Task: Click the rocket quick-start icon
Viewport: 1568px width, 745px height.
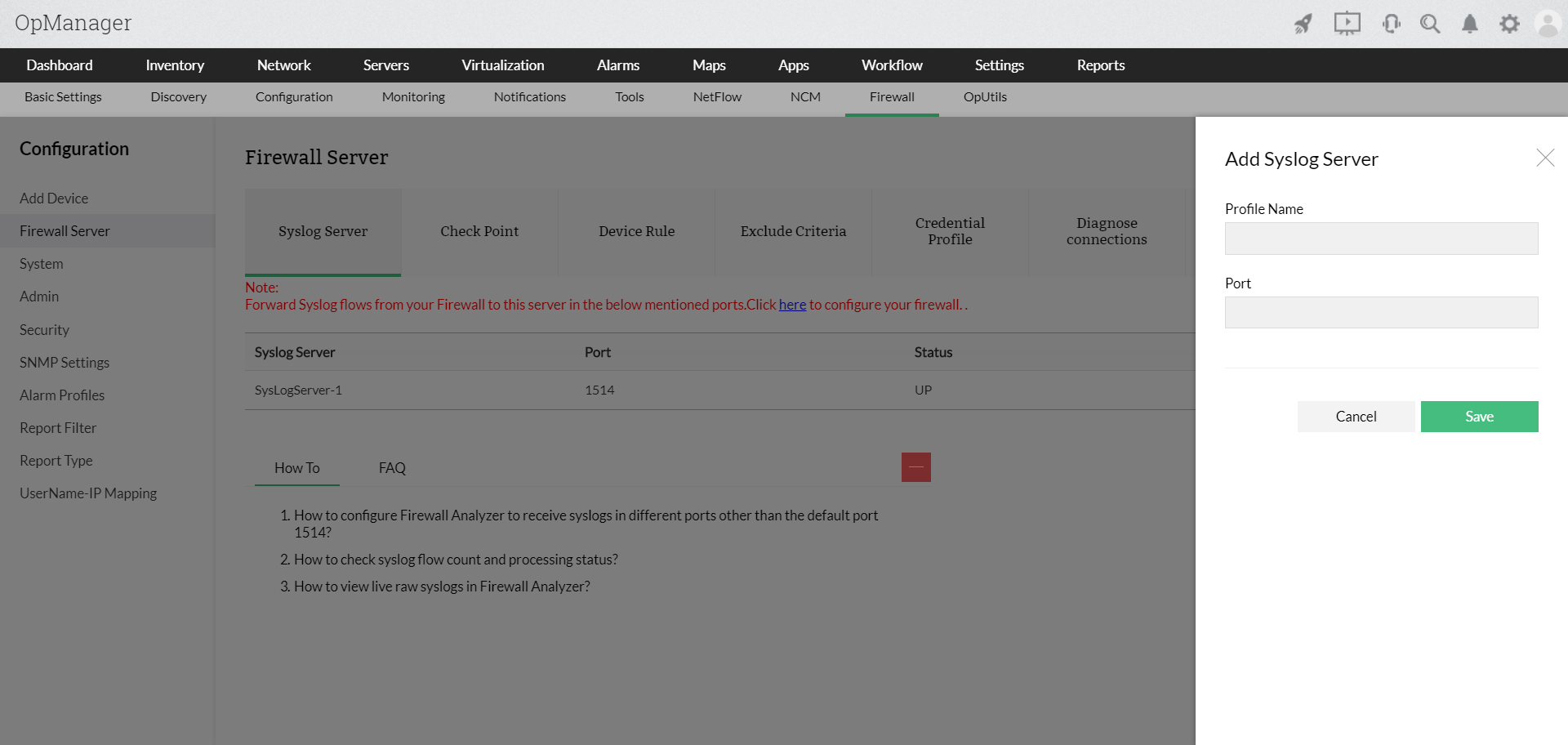Action: pos(1303,24)
